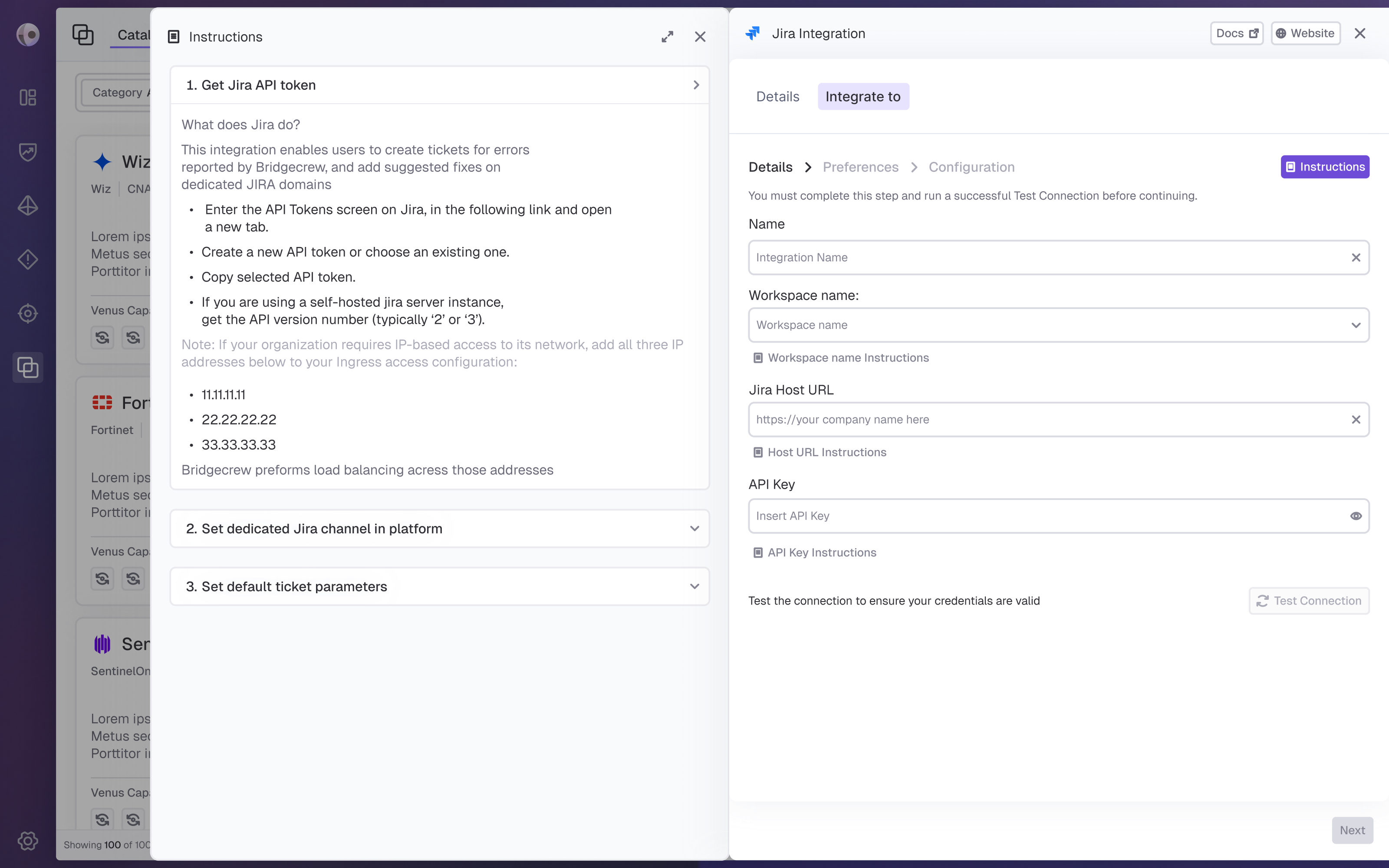
Task: Go to the Preferences step
Action: (860, 167)
